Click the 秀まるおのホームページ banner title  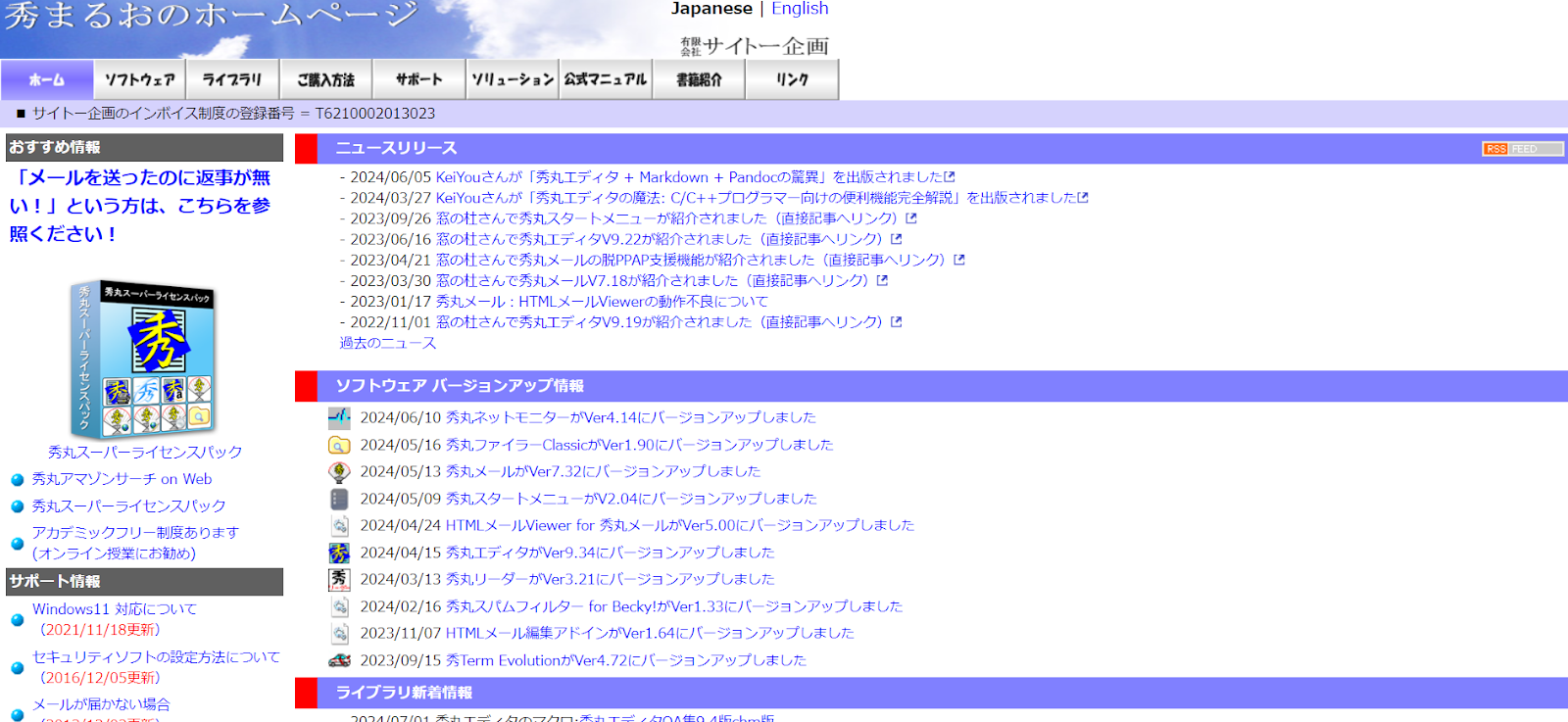(211, 18)
